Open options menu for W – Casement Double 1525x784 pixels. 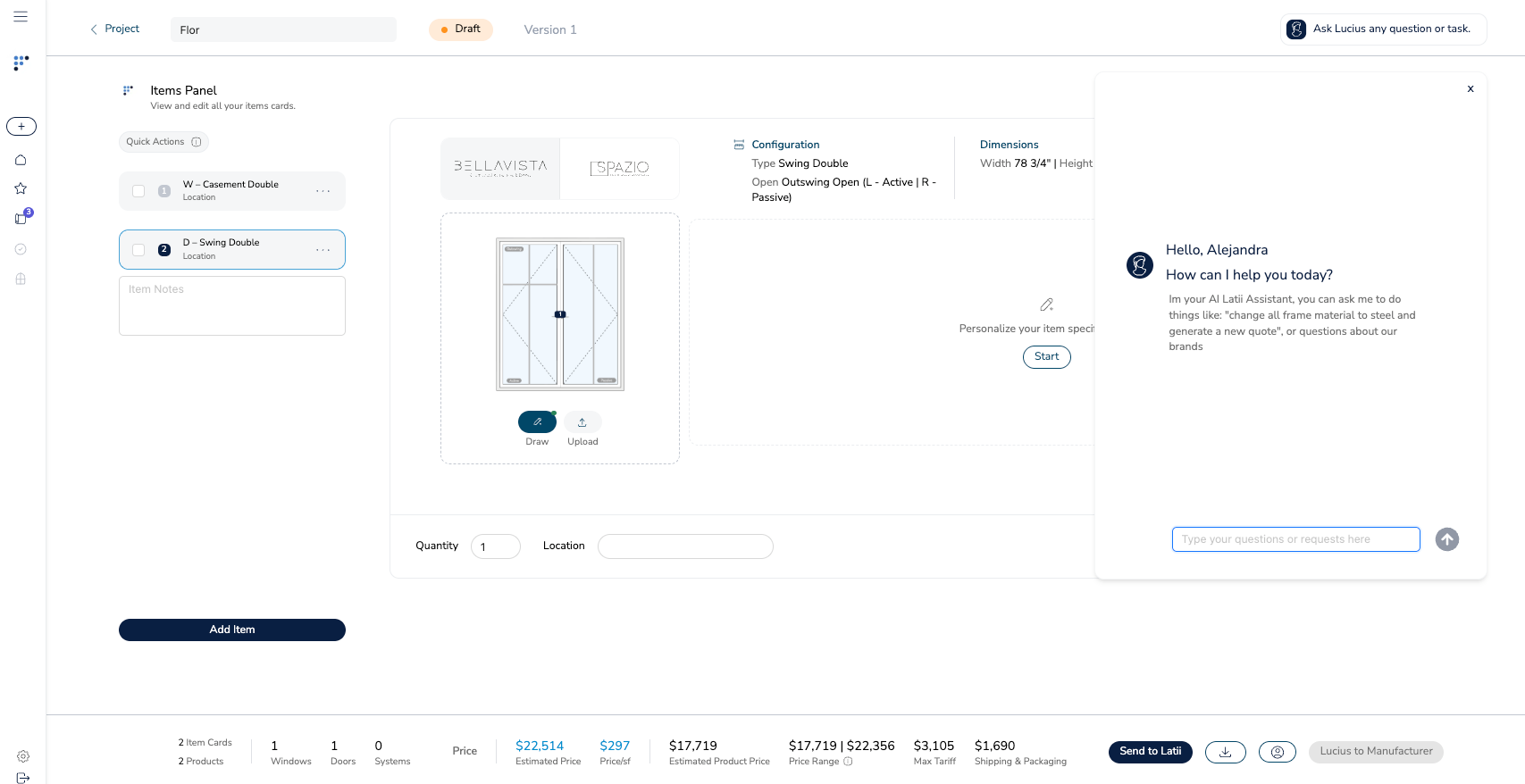(x=323, y=191)
